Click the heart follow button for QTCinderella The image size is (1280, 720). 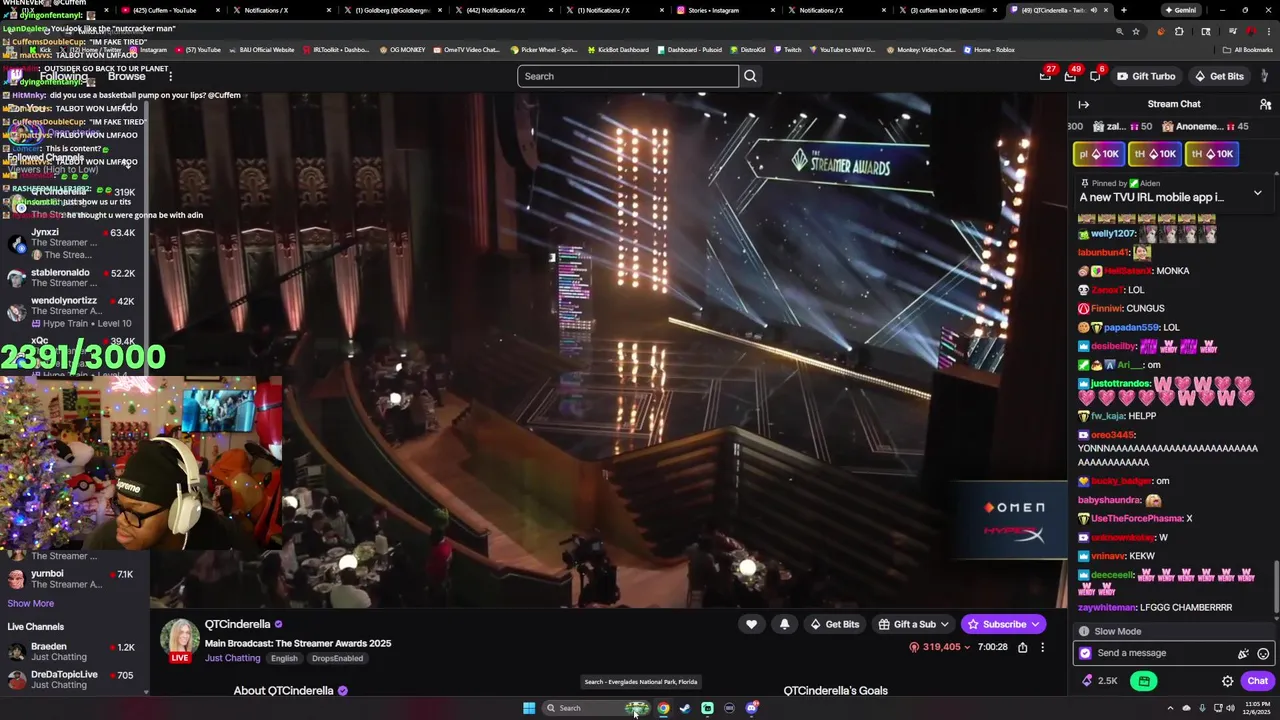point(751,624)
